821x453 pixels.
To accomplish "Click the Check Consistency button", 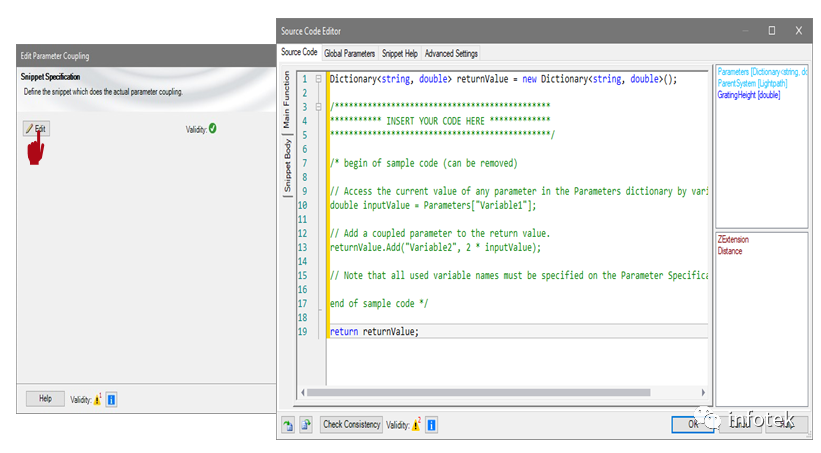I will (351, 425).
